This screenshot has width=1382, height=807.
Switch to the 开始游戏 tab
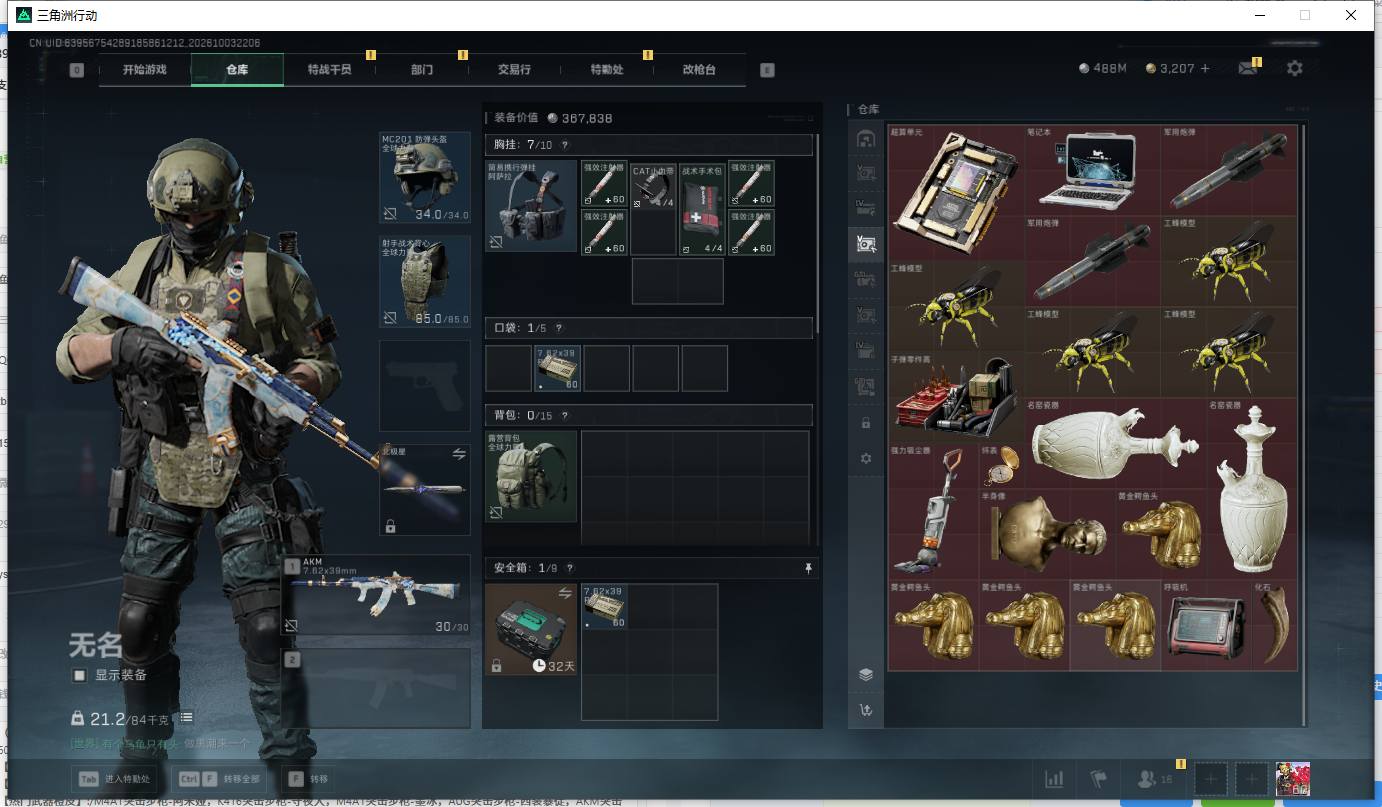click(x=145, y=69)
